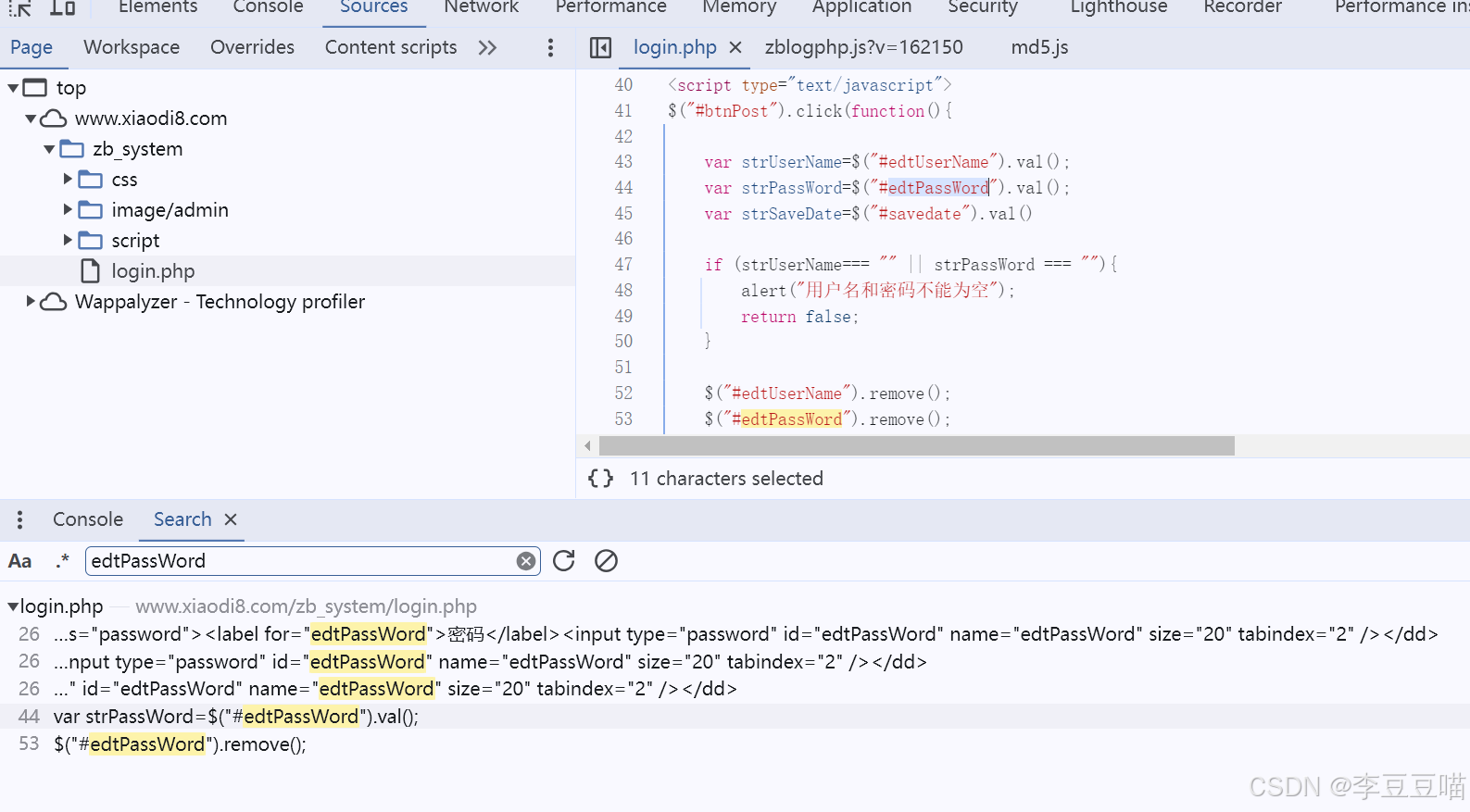Viewport: 1470px width, 812px height.
Task: Open the Network panel tab
Action: click(481, 7)
